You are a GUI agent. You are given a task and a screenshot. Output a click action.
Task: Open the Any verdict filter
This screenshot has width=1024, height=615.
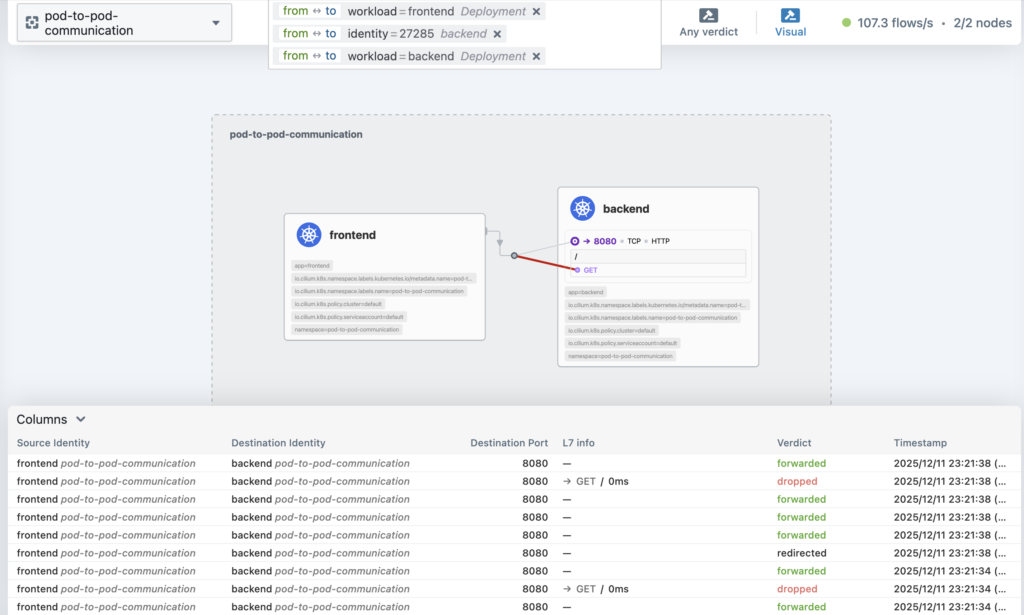pyautogui.click(x=708, y=22)
